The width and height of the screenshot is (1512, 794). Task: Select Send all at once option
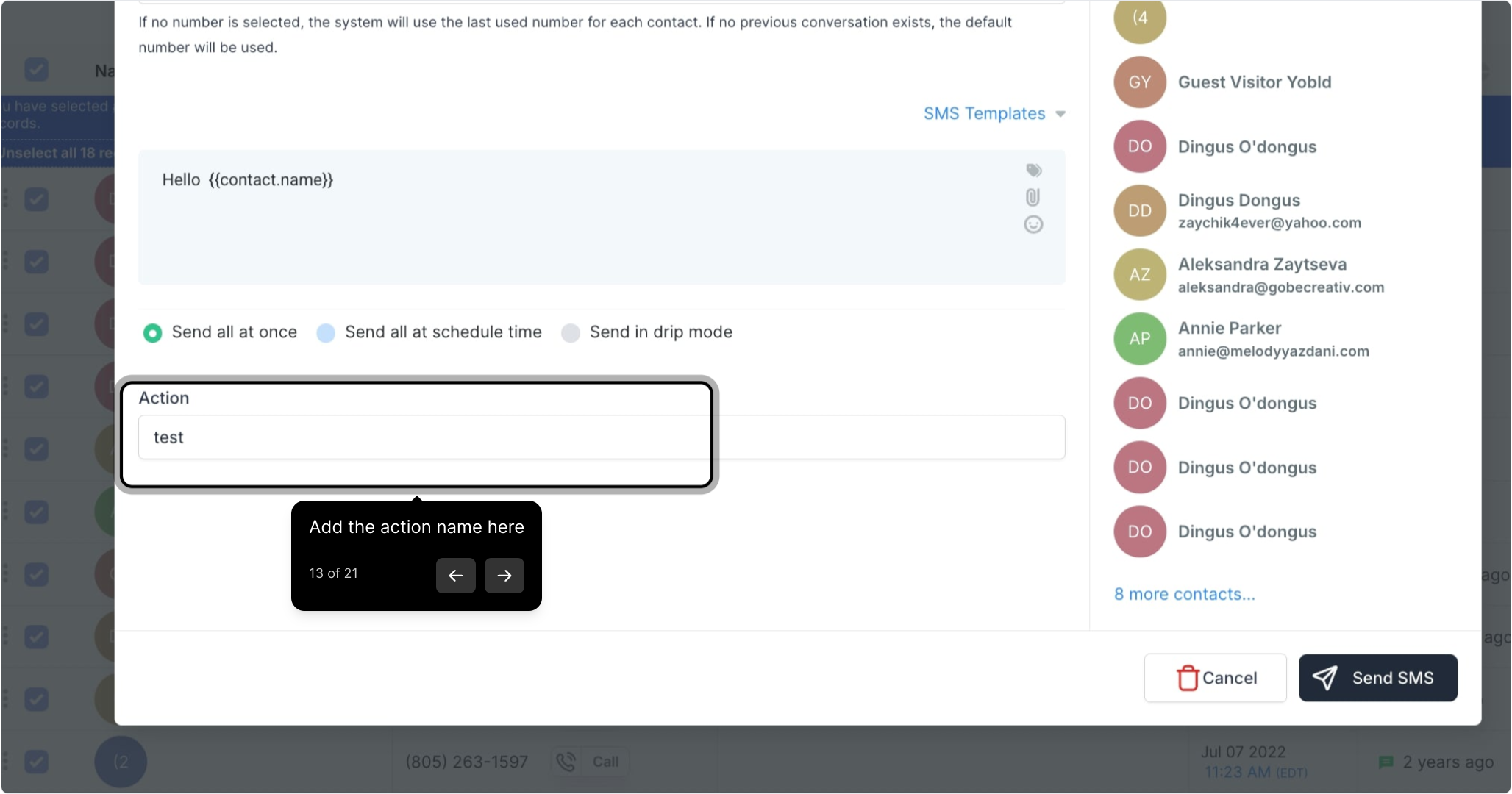(x=153, y=333)
